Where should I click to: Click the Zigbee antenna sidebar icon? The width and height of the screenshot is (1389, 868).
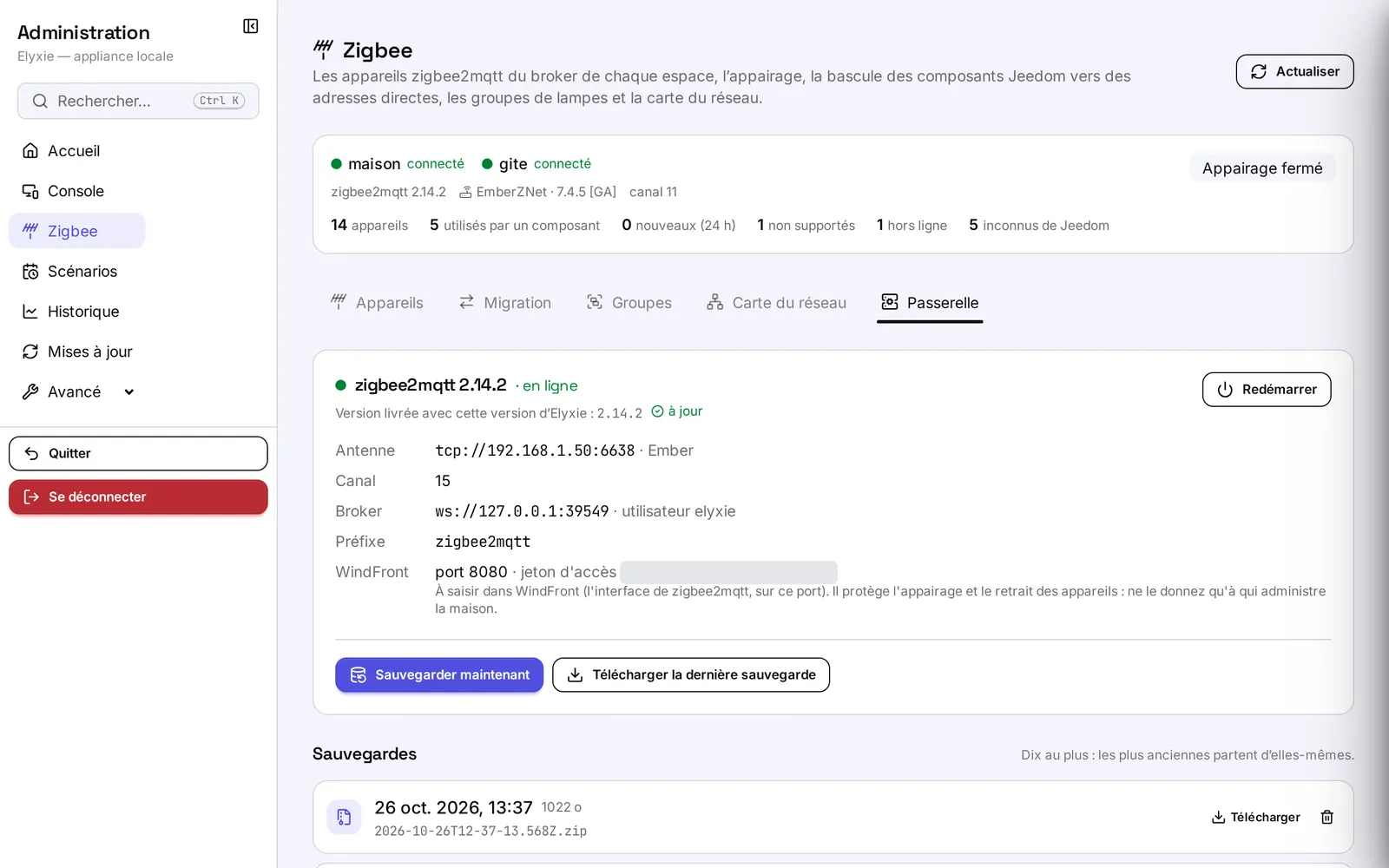click(30, 231)
